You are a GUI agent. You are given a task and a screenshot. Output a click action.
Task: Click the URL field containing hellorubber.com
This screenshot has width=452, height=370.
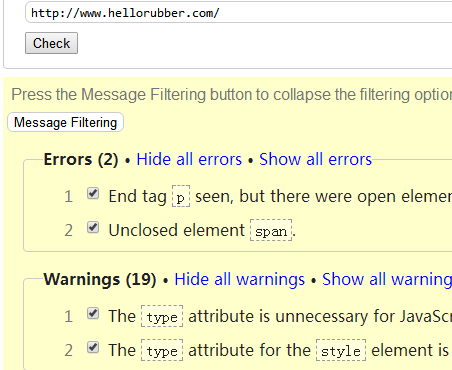click(239, 13)
